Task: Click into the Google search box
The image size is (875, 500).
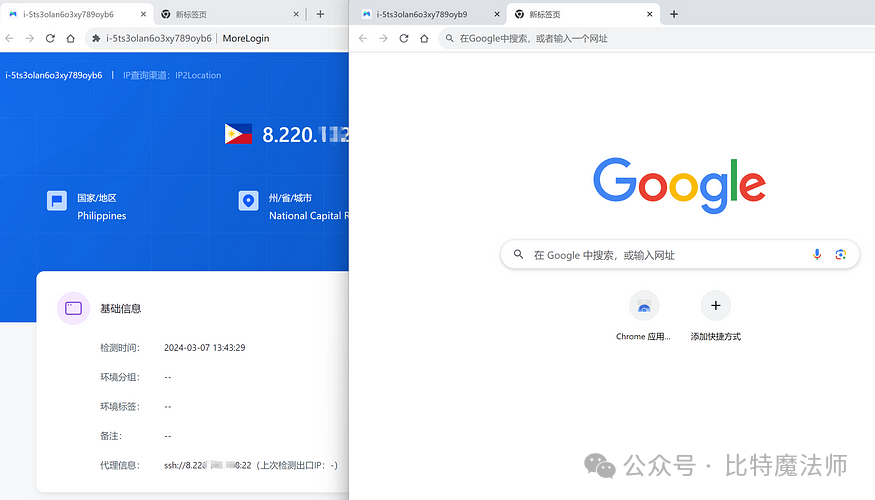Action: [x=680, y=254]
